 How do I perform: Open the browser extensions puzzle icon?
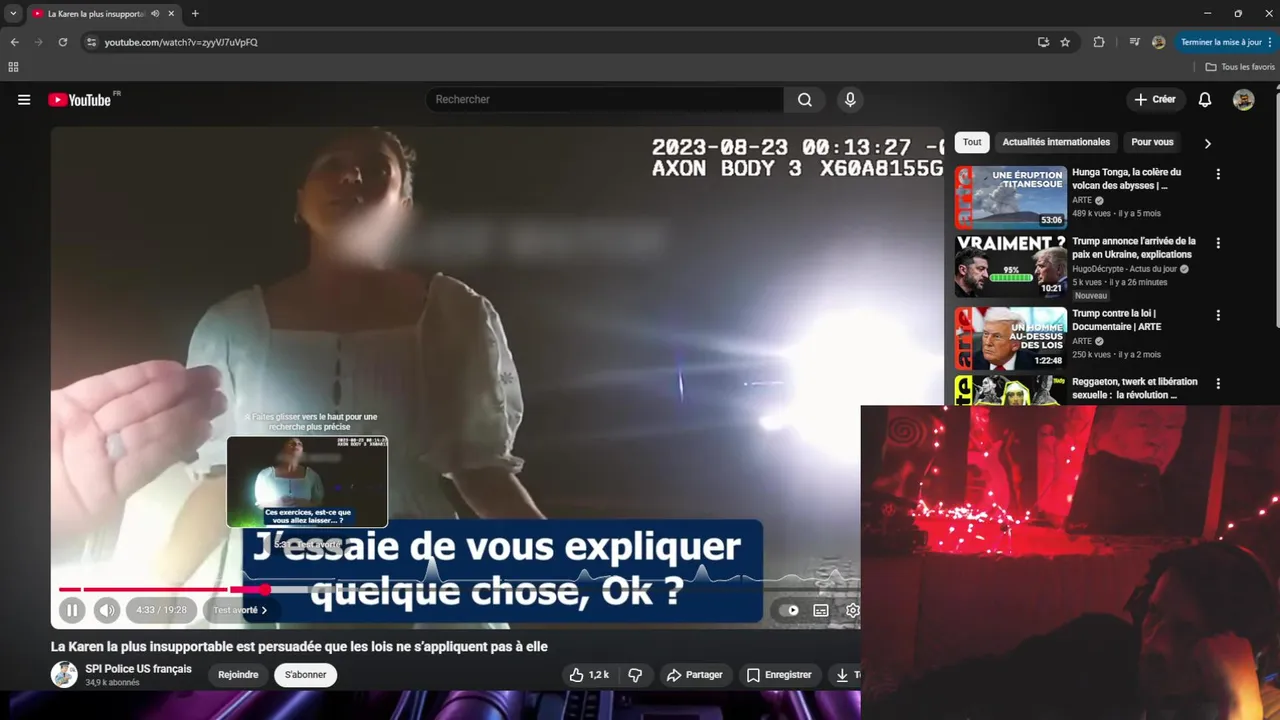1099,42
